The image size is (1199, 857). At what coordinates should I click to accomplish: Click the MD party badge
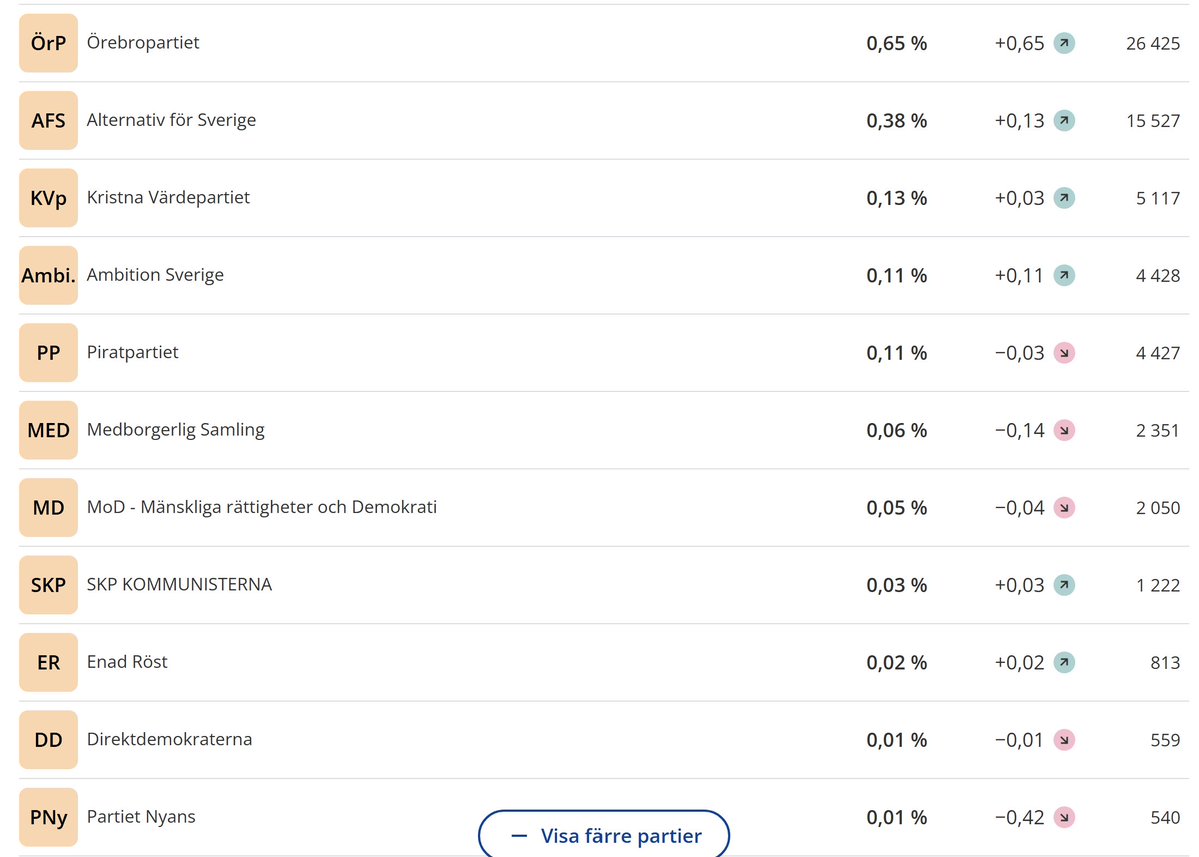(x=48, y=508)
